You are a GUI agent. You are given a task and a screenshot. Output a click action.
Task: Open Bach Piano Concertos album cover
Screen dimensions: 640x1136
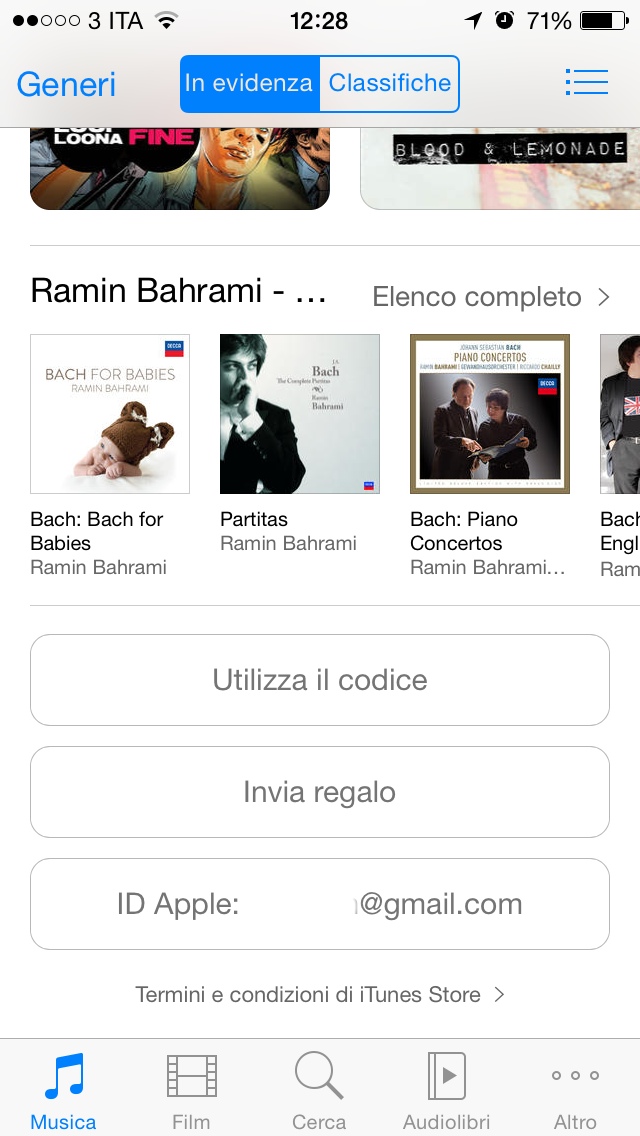coord(490,414)
